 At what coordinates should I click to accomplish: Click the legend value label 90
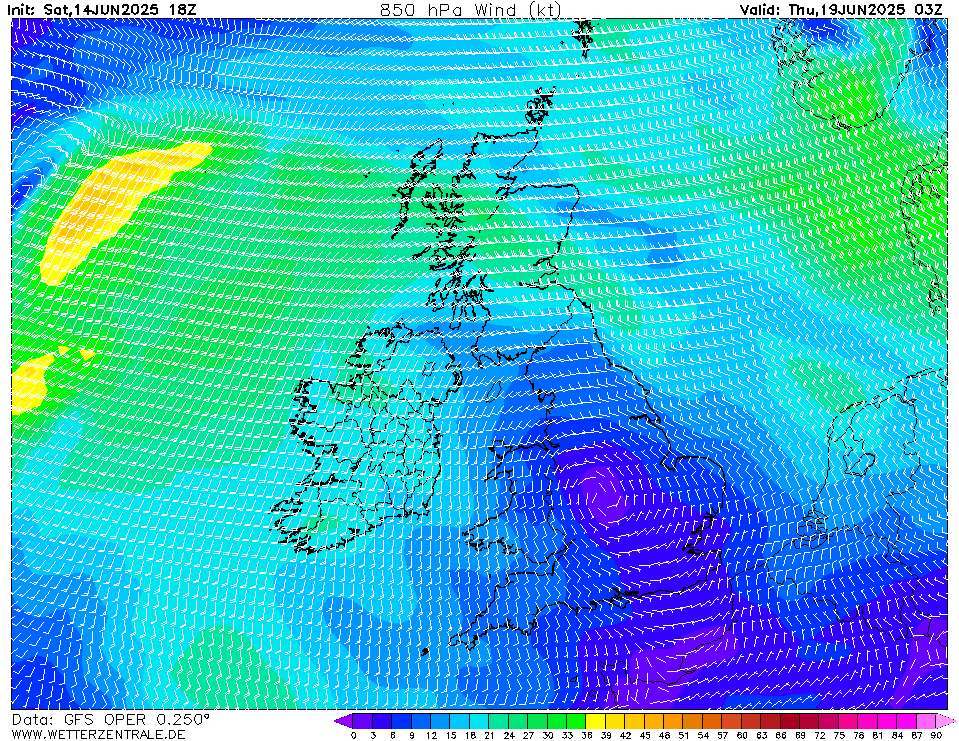click(936, 735)
